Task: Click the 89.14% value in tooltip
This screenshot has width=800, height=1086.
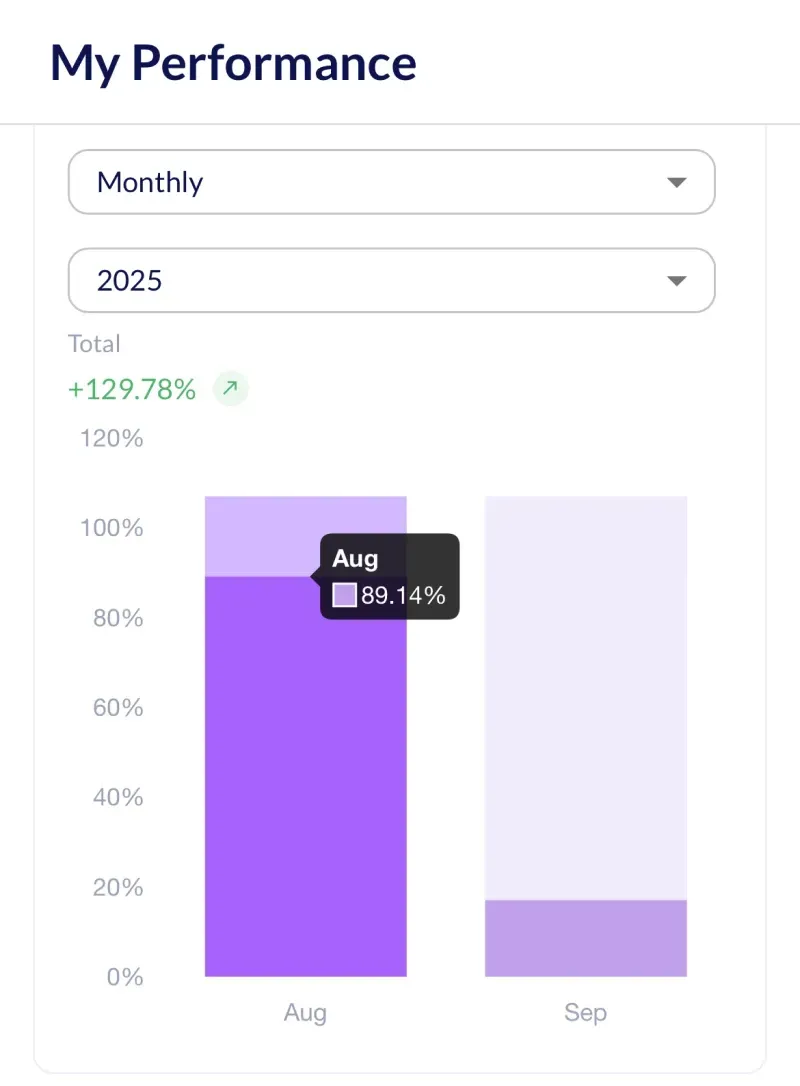Action: pyautogui.click(x=403, y=596)
